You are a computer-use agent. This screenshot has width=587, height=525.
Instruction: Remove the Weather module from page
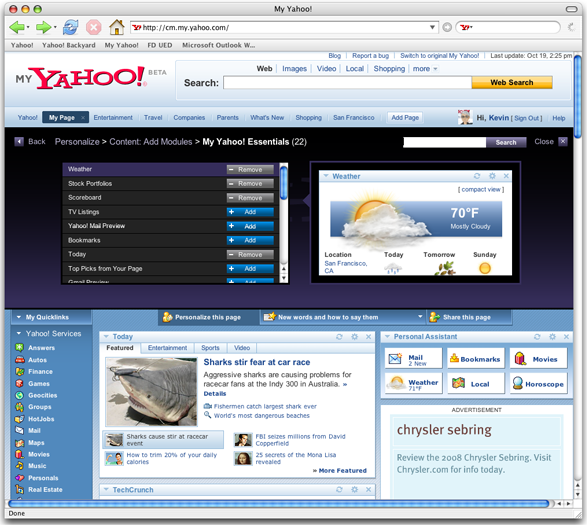point(250,169)
